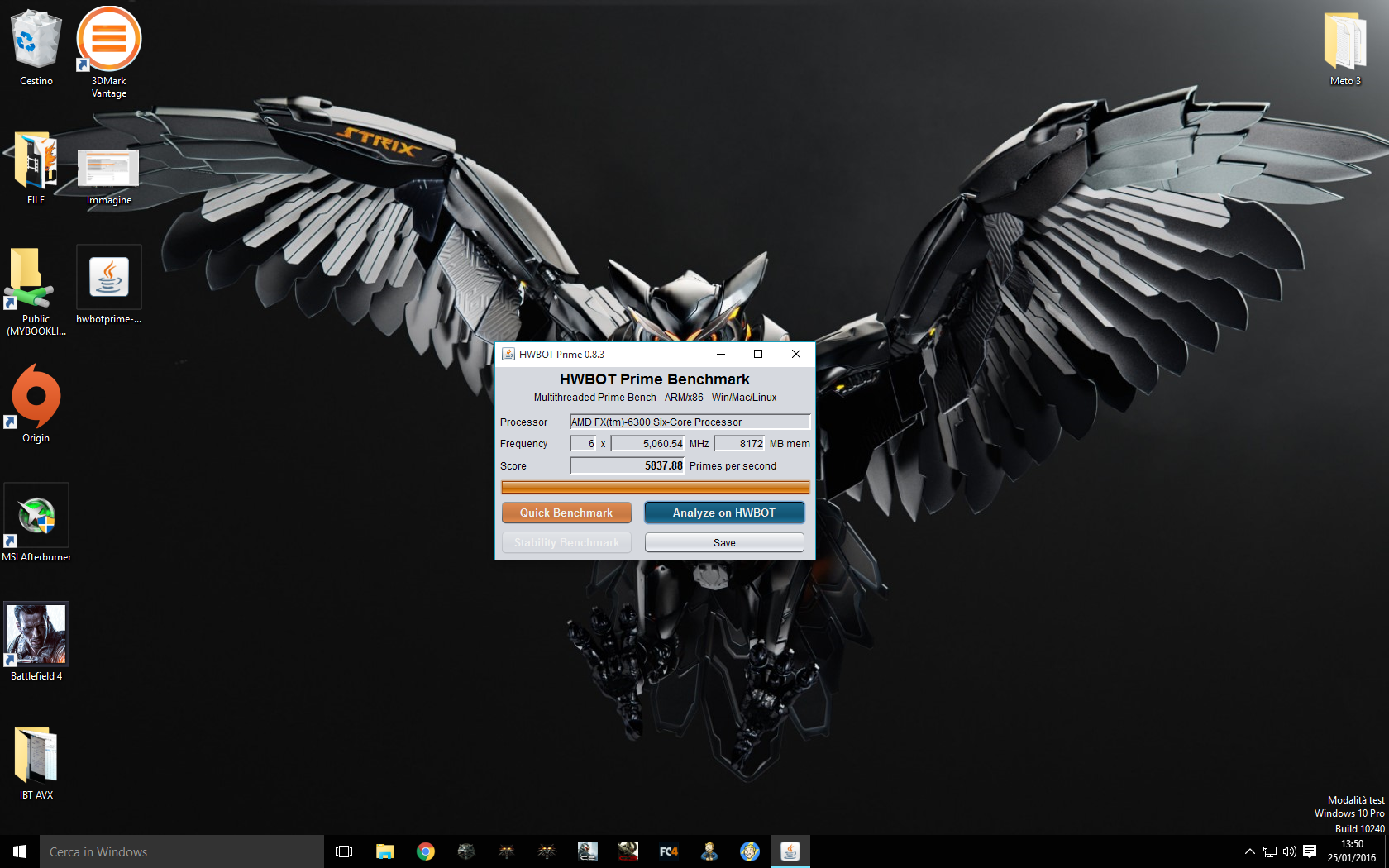The height and width of the screenshot is (868, 1389).
Task: Open the FILE folder on desktop
Action: (x=36, y=168)
